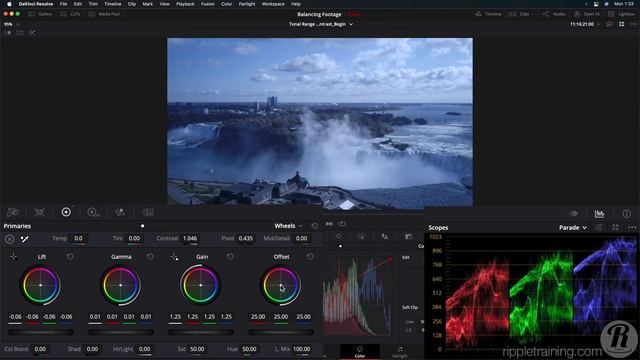Reset the Lift wheel

tap(70, 257)
